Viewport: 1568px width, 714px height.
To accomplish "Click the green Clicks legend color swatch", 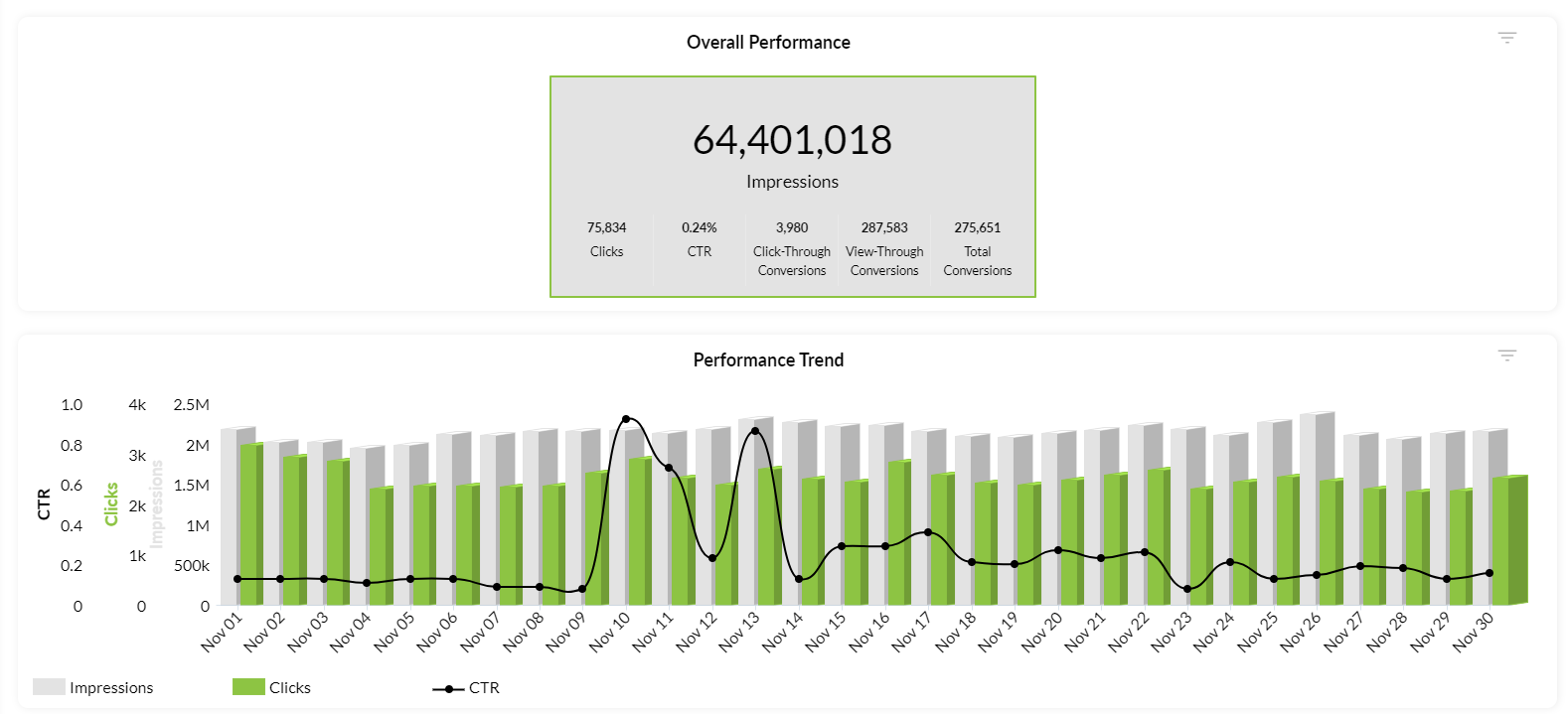I will tap(248, 687).
